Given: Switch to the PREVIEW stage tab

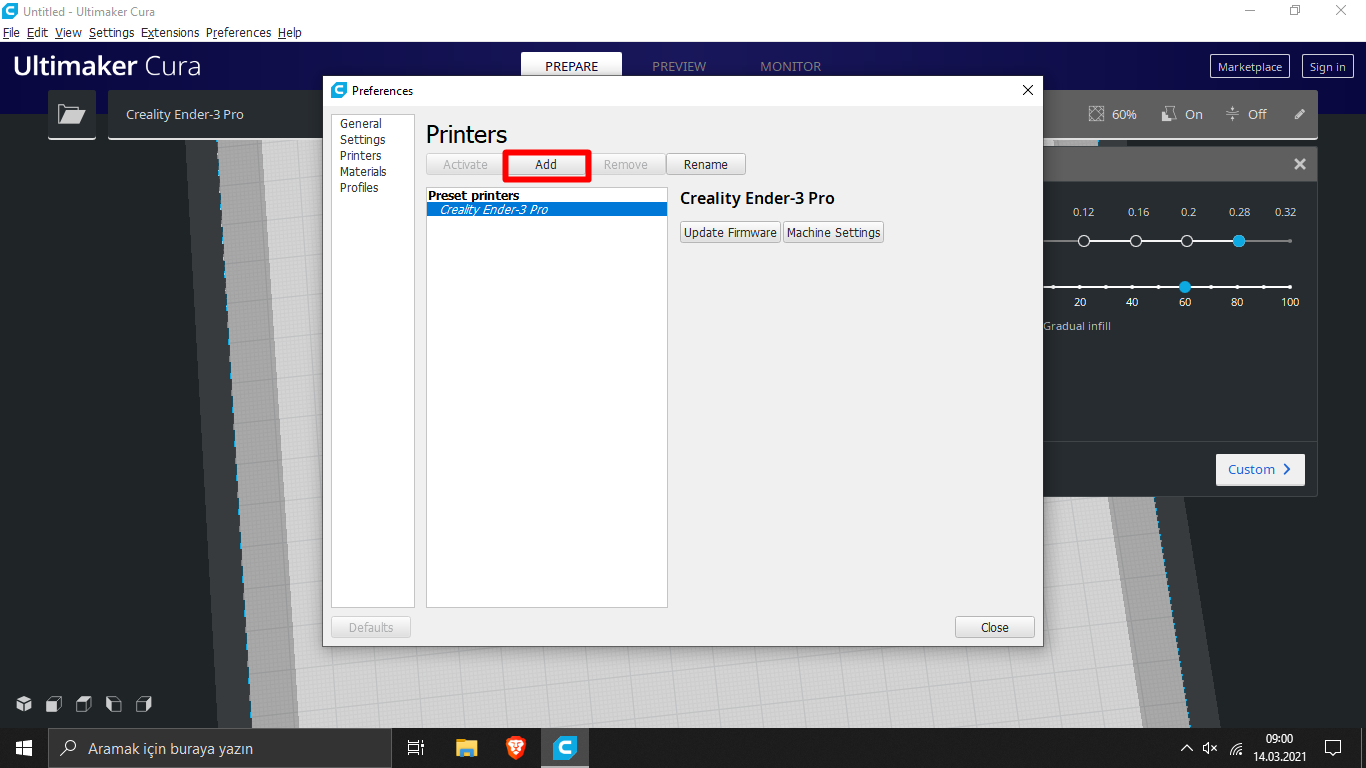Looking at the screenshot, I should [679, 66].
